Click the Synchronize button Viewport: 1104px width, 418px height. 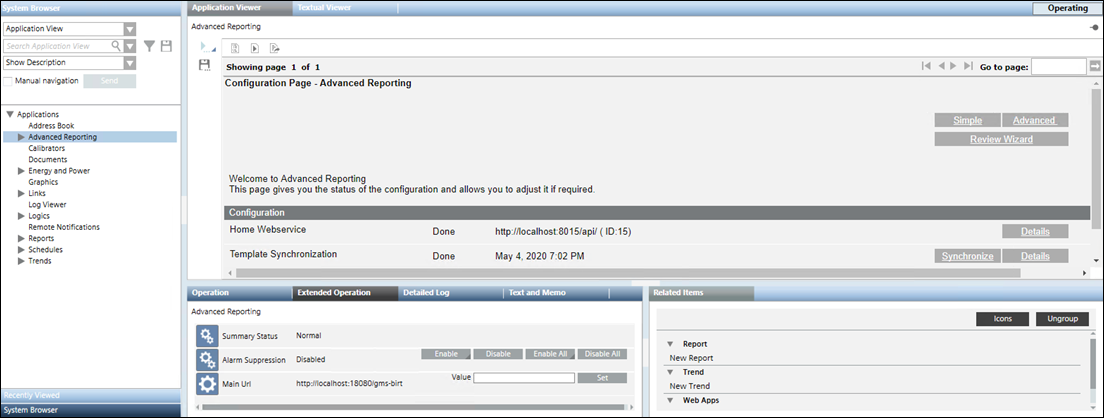coord(967,256)
